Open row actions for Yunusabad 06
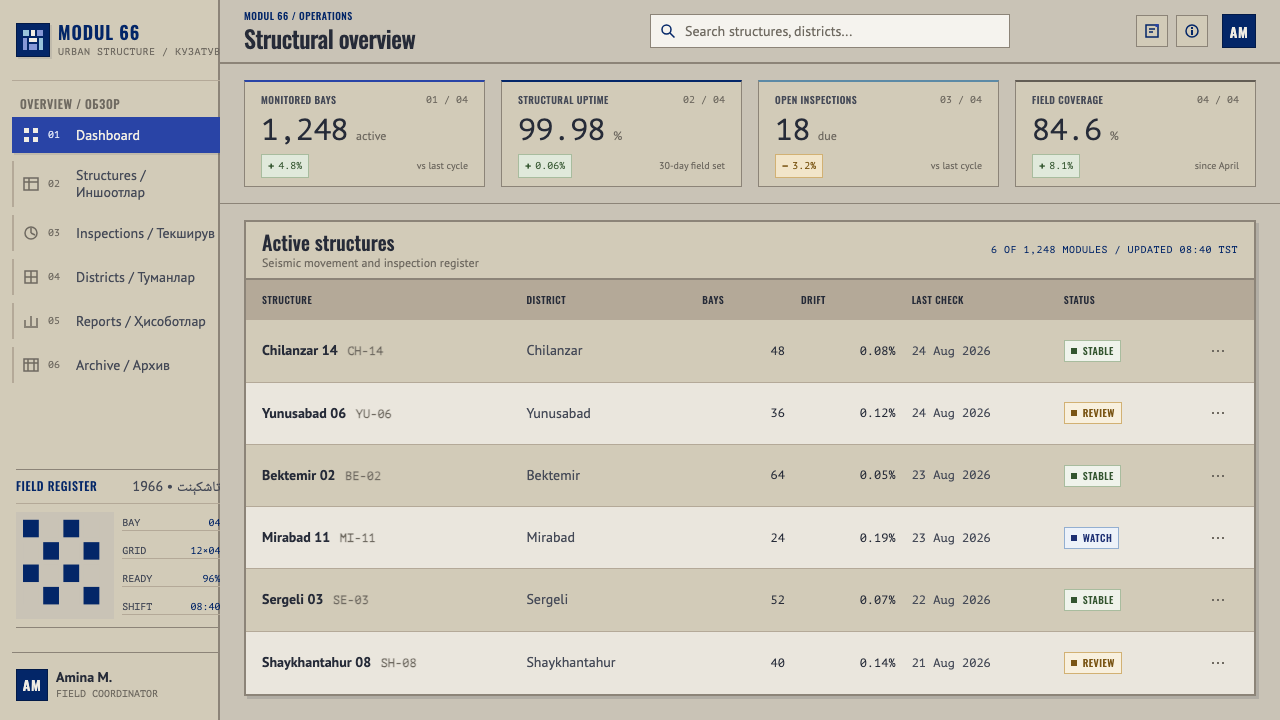 [x=1217, y=413]
